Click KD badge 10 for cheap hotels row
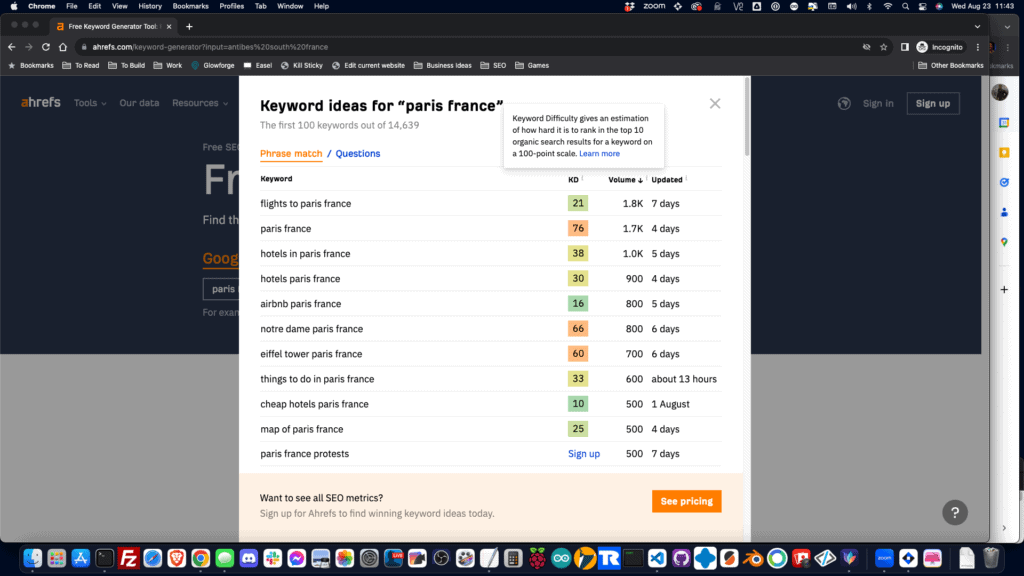 tap(578, 404)
